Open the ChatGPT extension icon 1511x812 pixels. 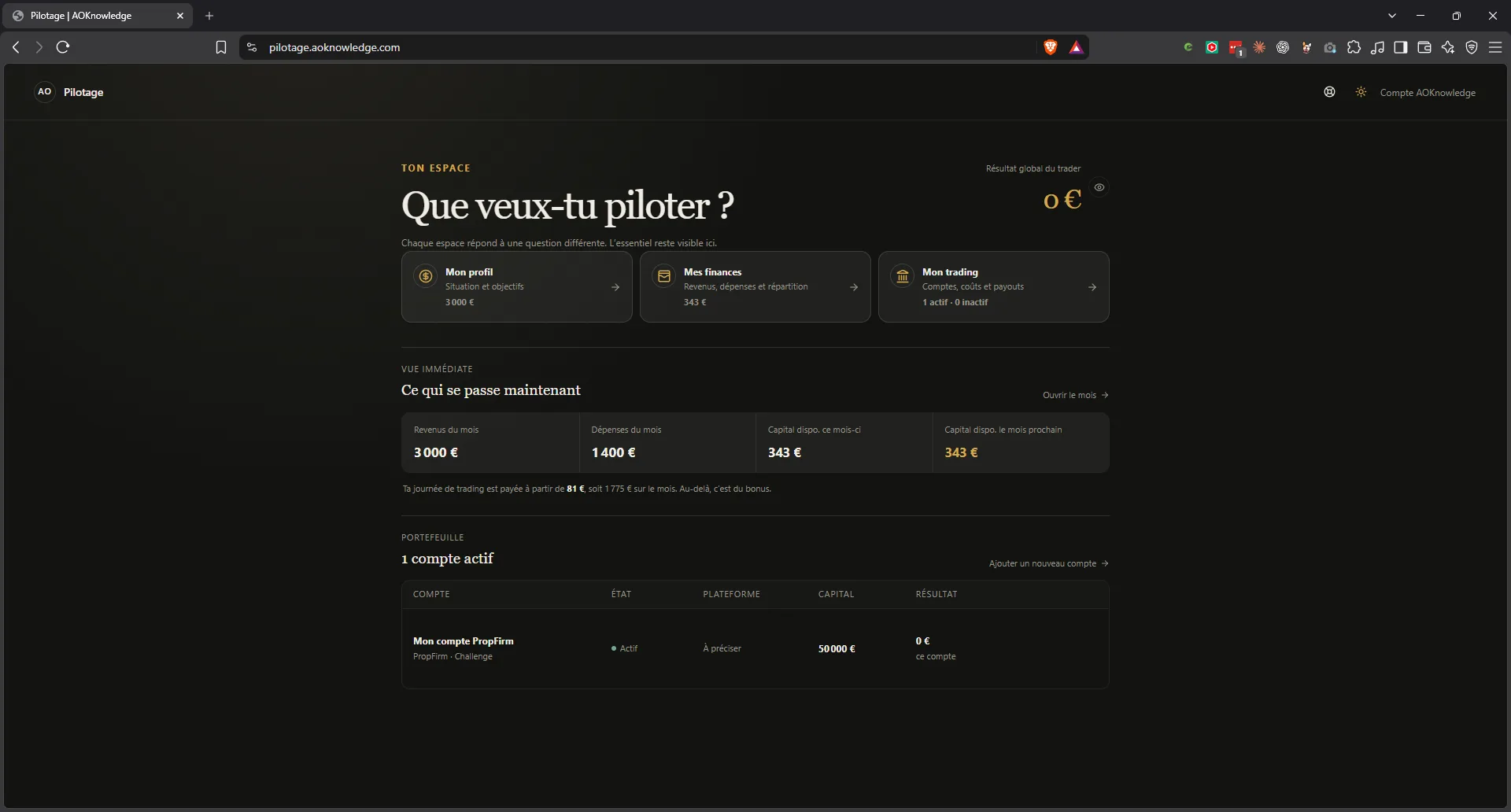tap(1283, 47)
